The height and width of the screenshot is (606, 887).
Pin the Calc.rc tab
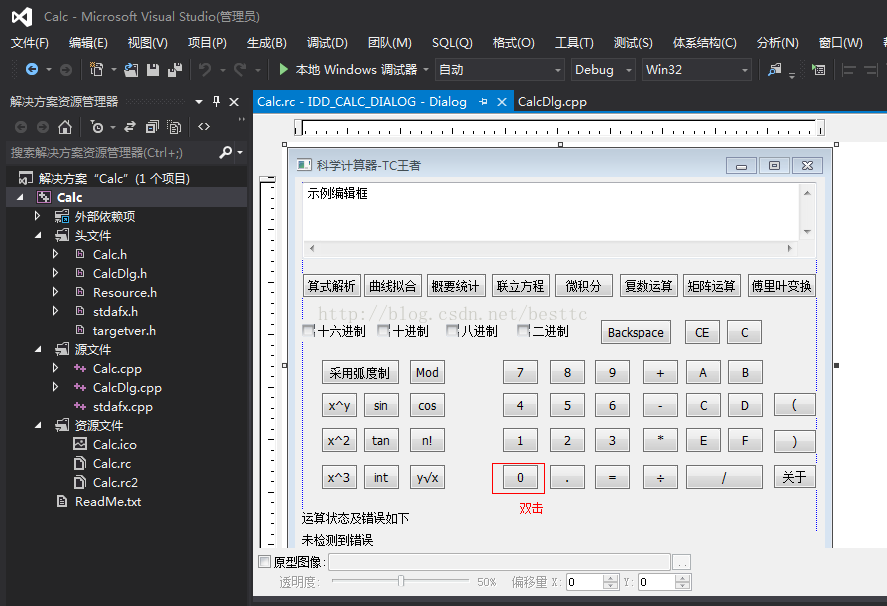click(483, 102)
